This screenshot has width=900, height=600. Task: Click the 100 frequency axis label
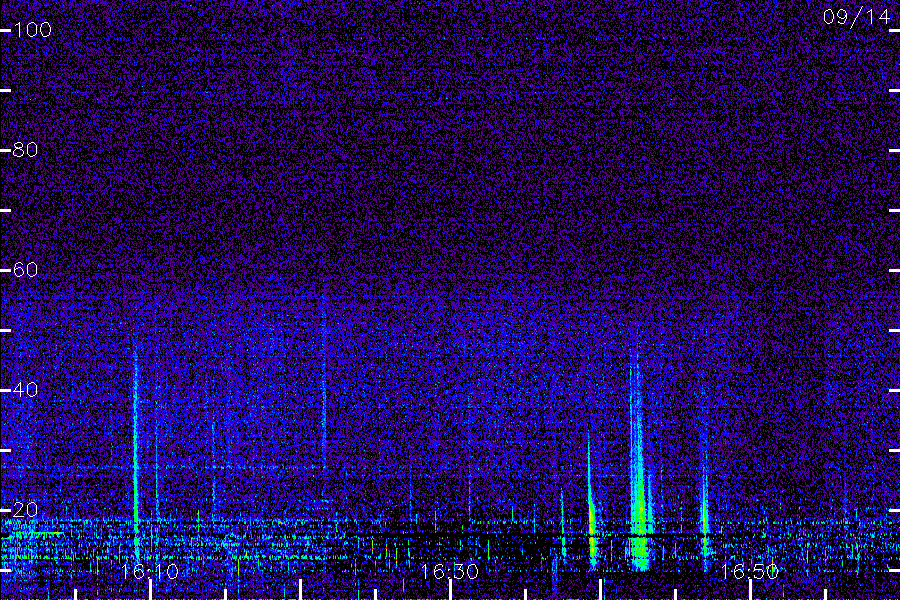pos(32,30)
